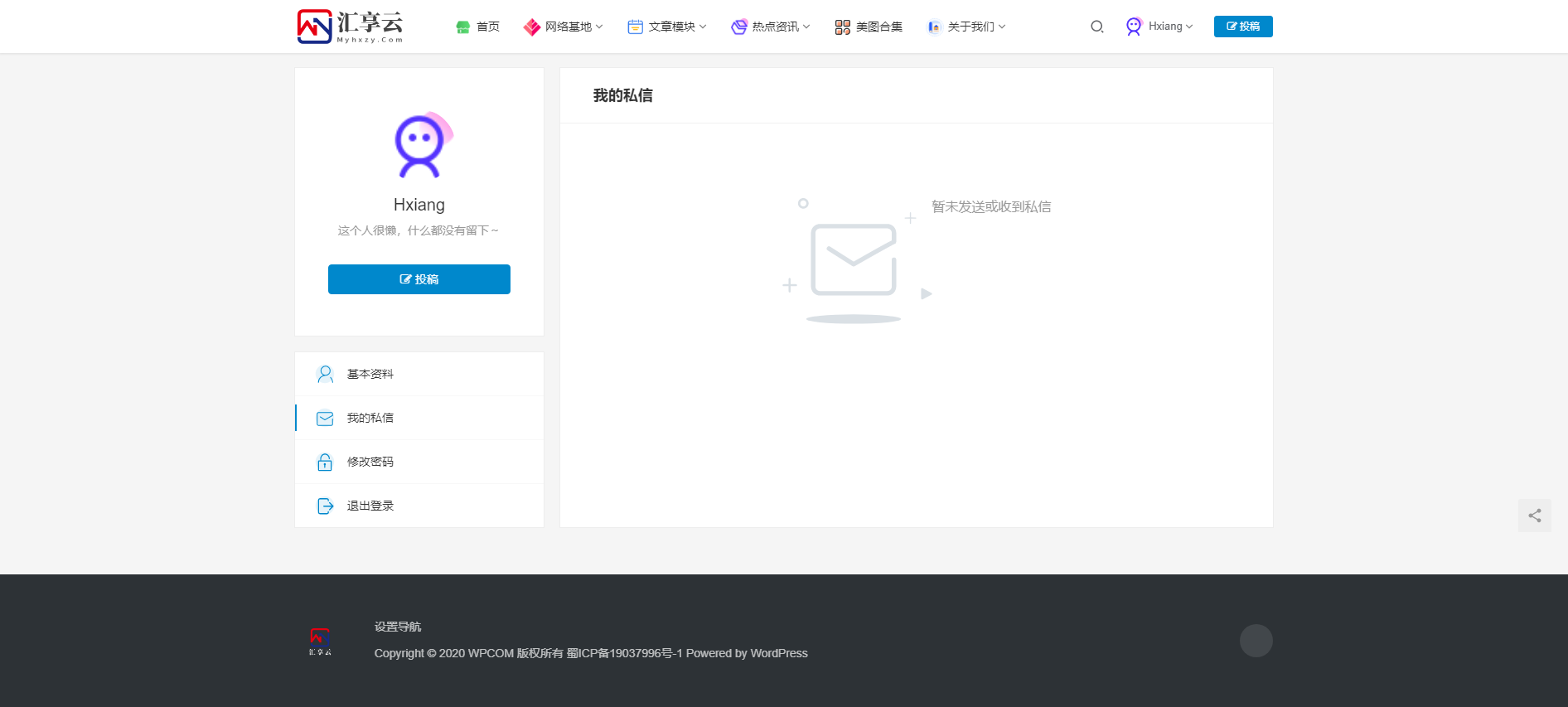Open the 设置导航 footer link
Viewport: 1568px width, 707px height.
tap(398, 627)
